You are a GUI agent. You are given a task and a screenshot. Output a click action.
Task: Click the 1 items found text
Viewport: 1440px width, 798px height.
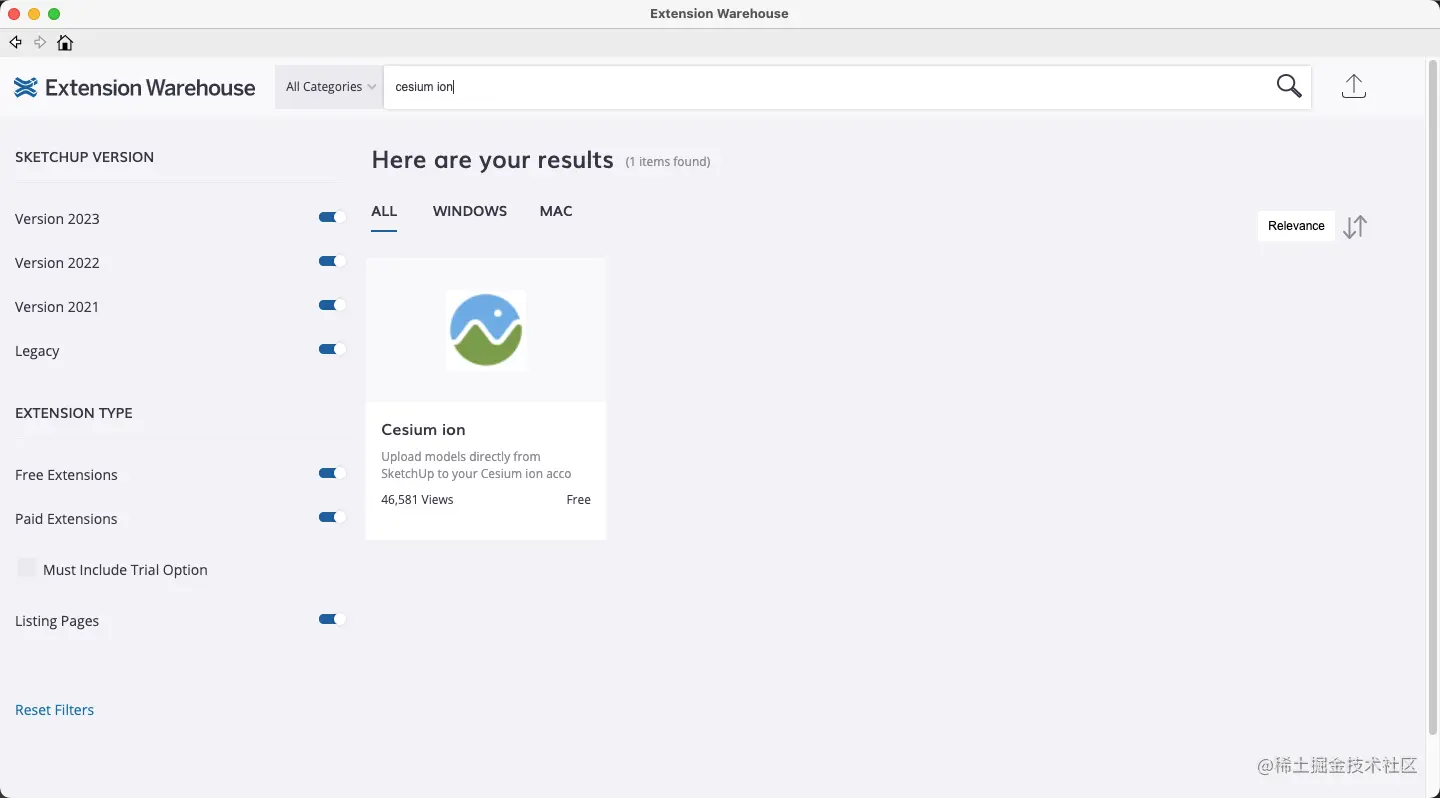click(668, 162)
